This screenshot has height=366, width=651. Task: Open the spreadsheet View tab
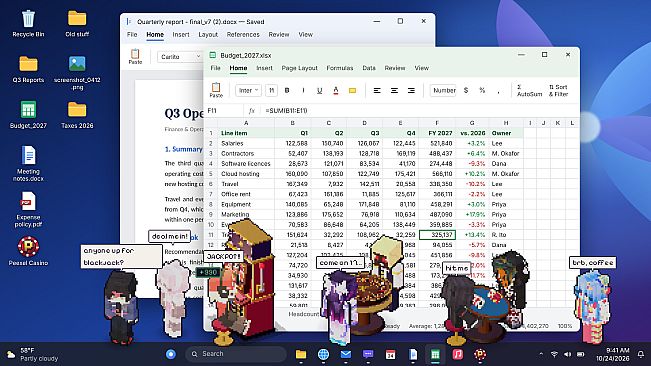pos(421,68)
